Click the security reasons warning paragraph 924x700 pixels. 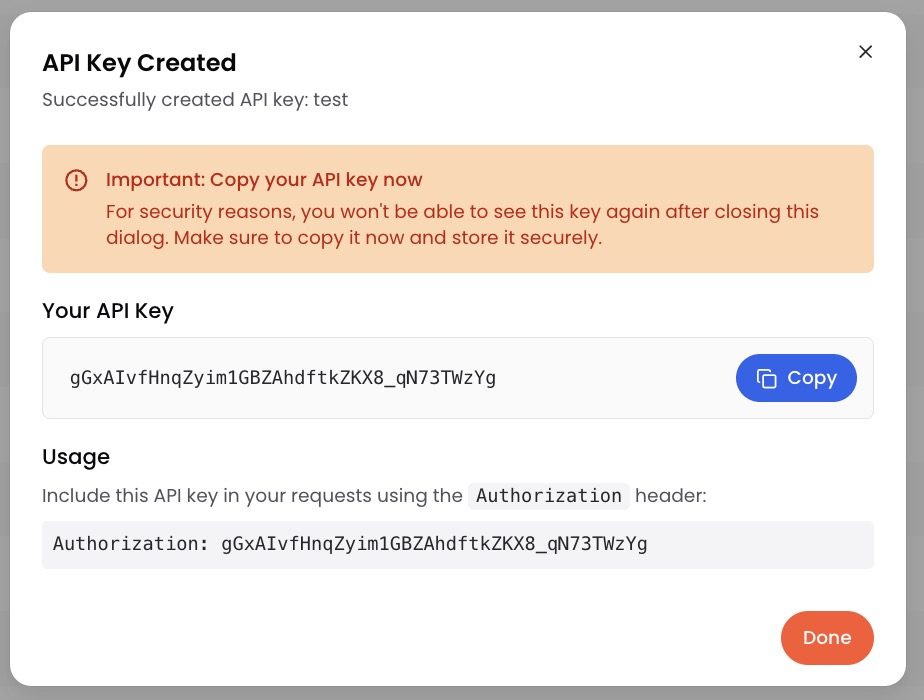click(x=463, y=224)
